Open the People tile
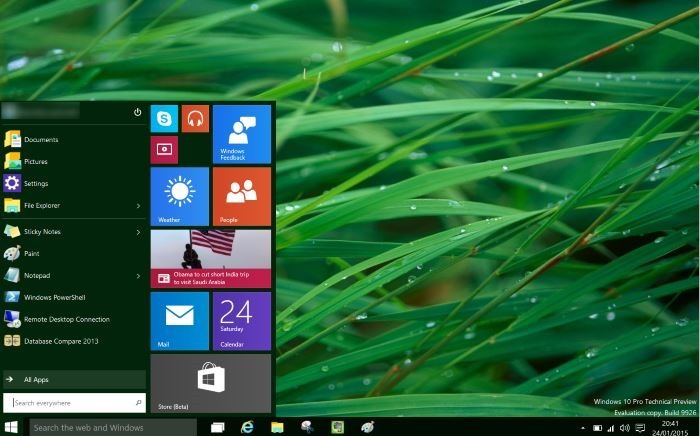The height and width of the screenshot is (436, 700). pyautogui.click(x=241, y=196)
